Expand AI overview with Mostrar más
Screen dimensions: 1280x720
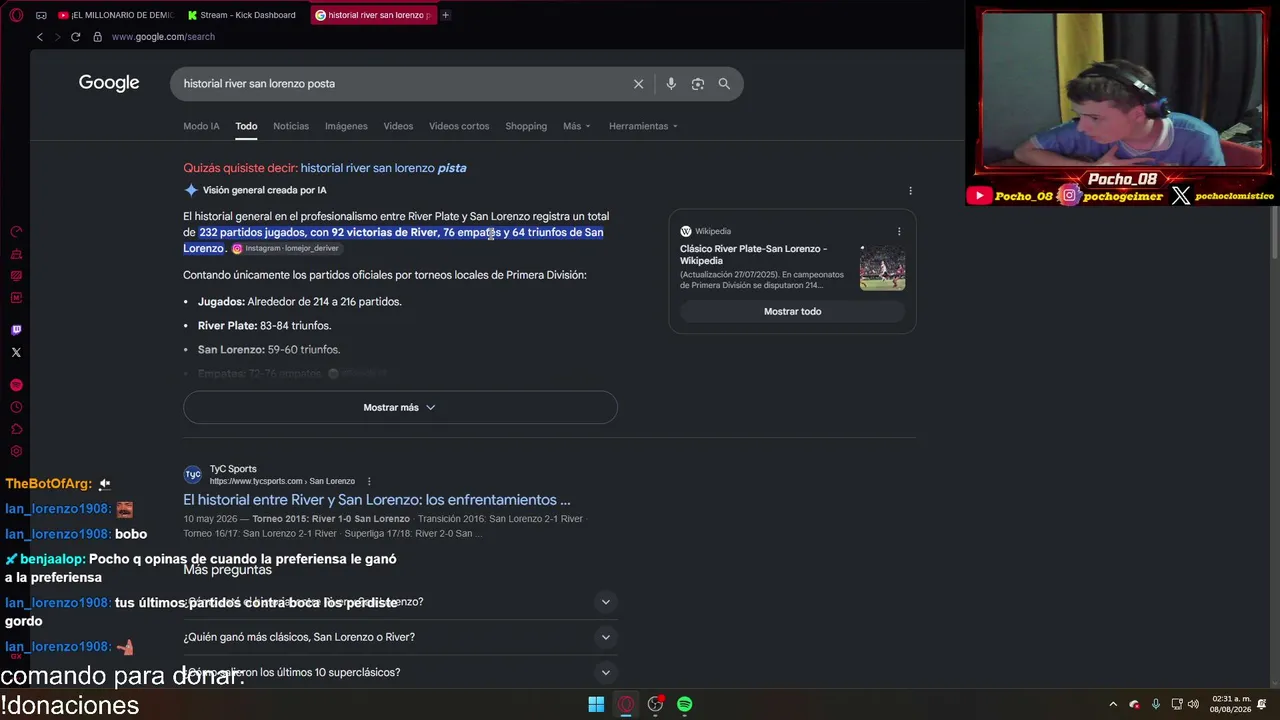pos(400,407)
